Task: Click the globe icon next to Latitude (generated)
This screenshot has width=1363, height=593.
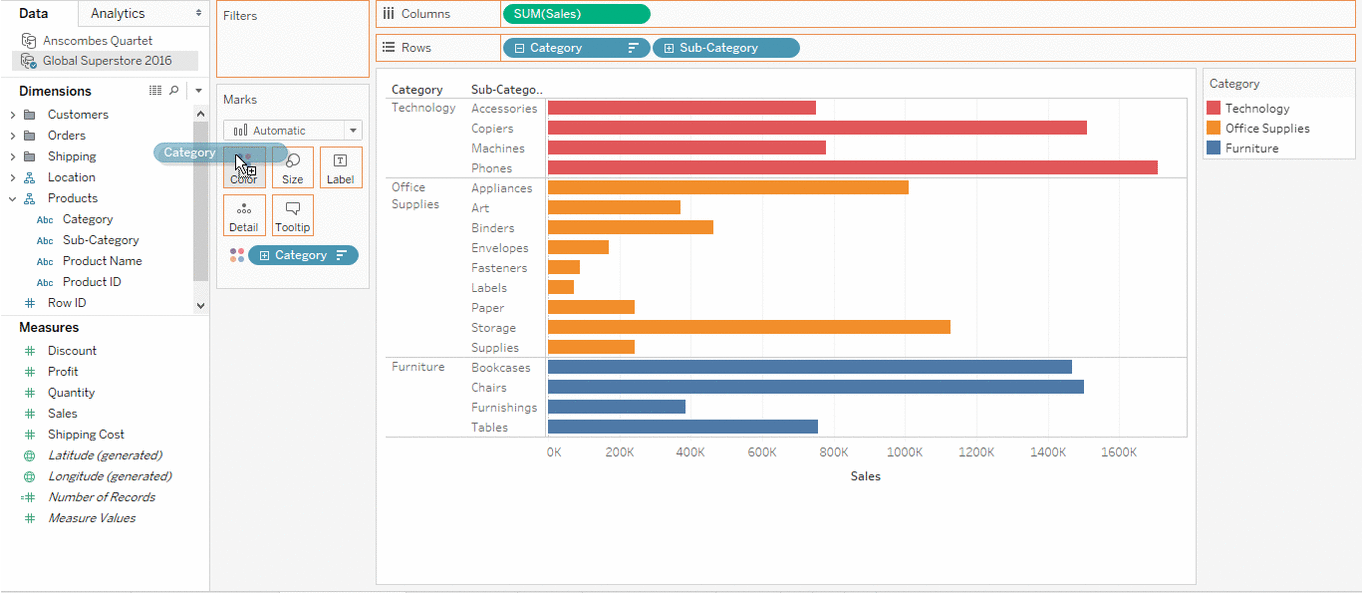Action: [x=29, y=455]
